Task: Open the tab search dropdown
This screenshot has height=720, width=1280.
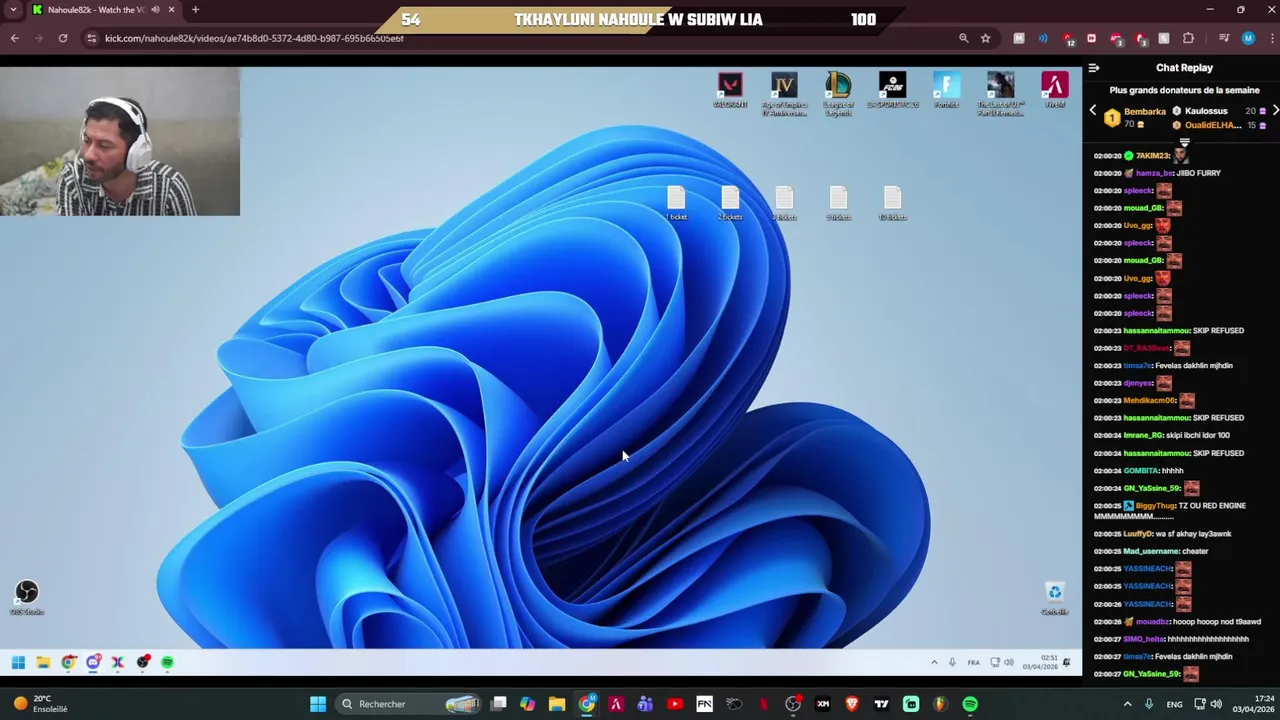Action: click(x=13, y=10)
